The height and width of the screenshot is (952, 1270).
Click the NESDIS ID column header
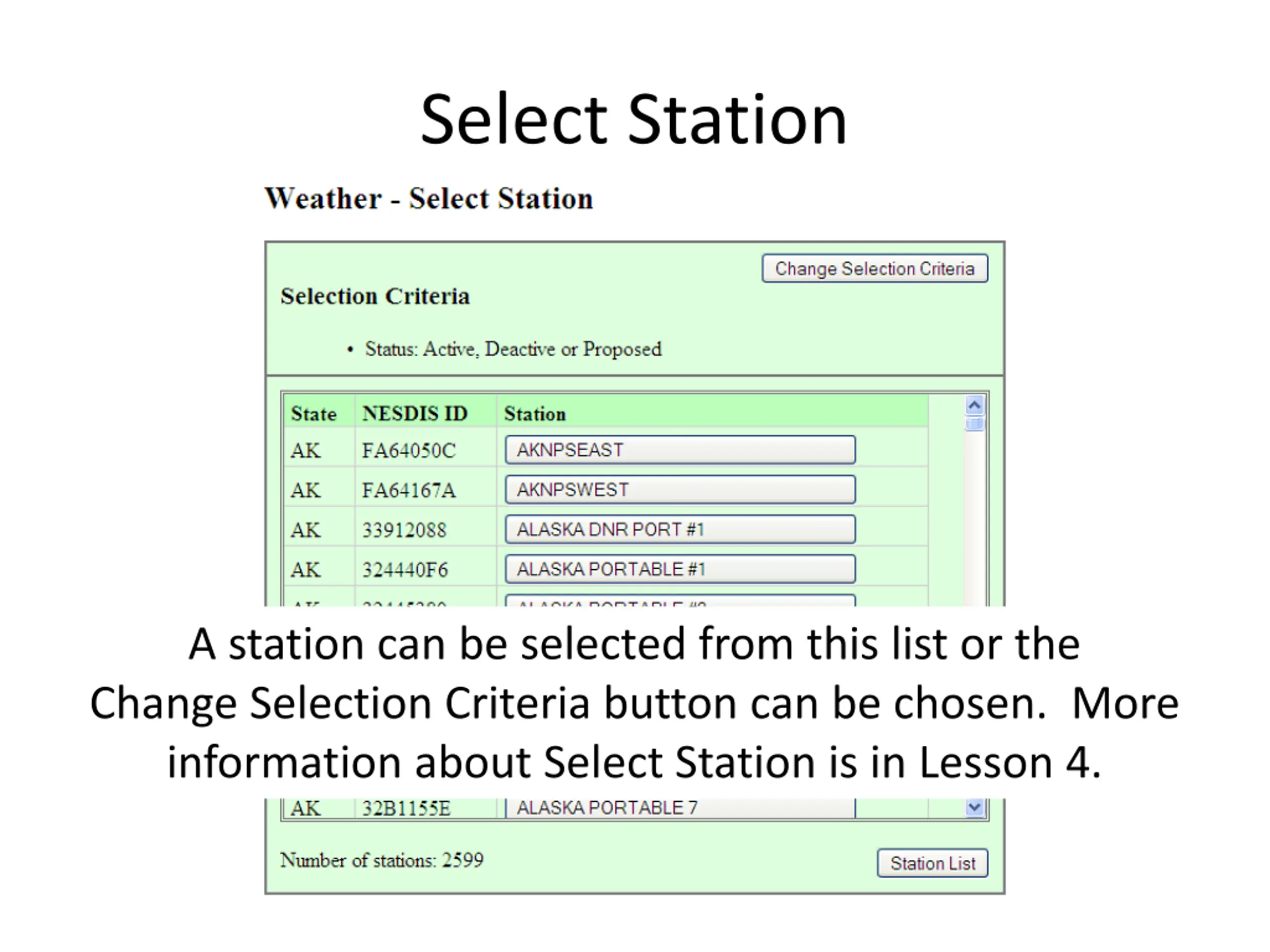pos(415,414)
